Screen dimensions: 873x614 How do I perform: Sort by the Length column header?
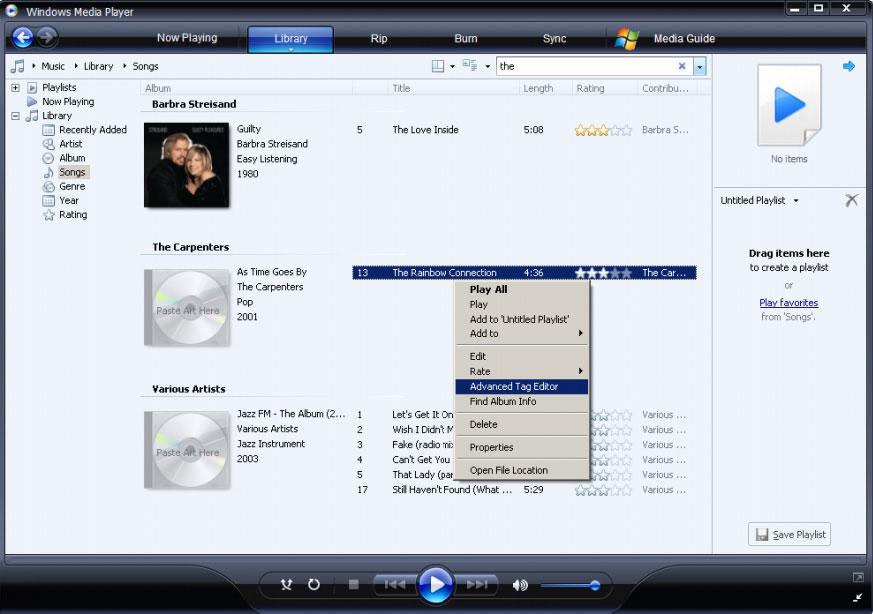pyautogui.click(x=545, y=88)
